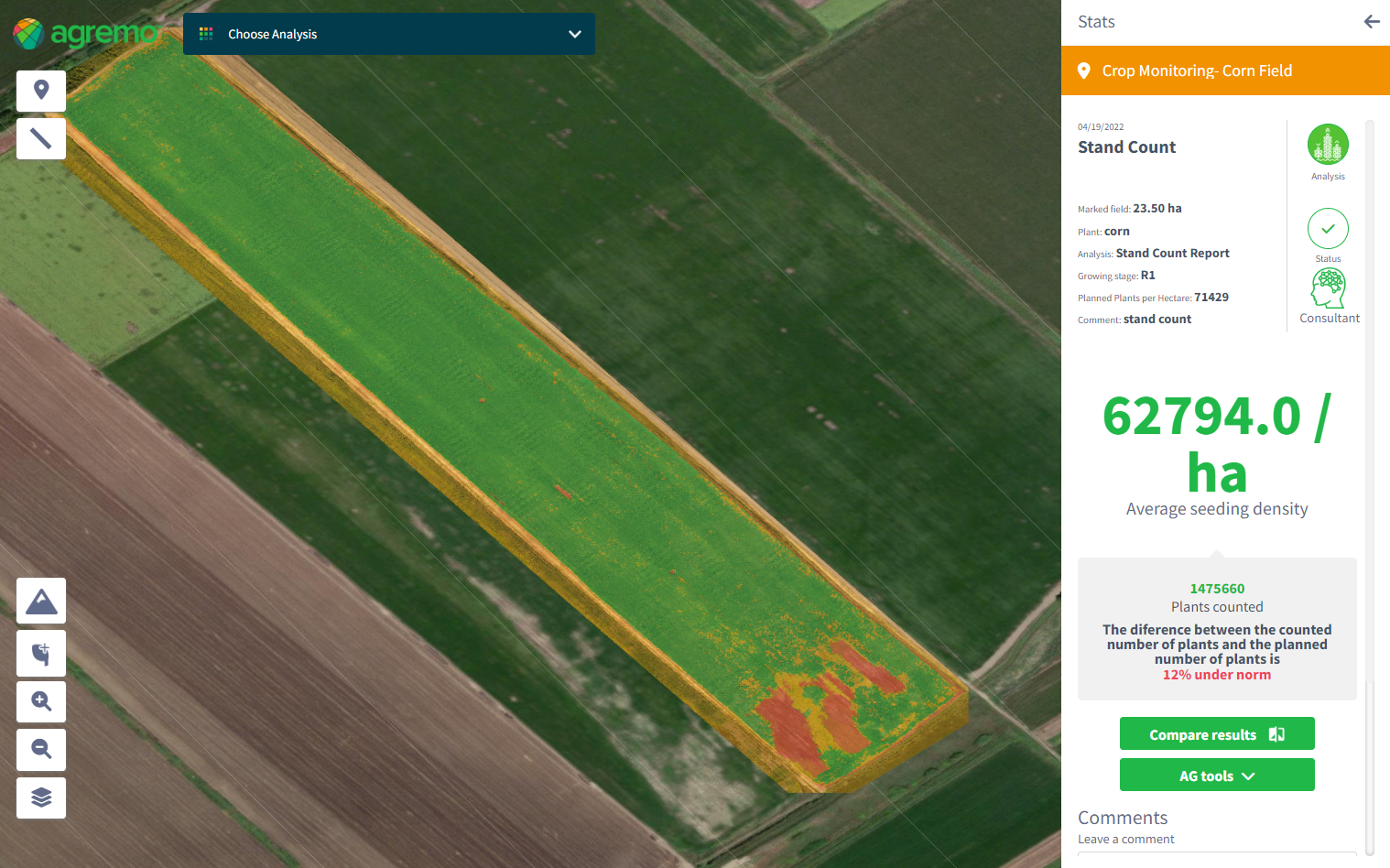Screen dimensions: 1390x868
Task: Click the Status checkmark icon
Action: point(1328,229)
